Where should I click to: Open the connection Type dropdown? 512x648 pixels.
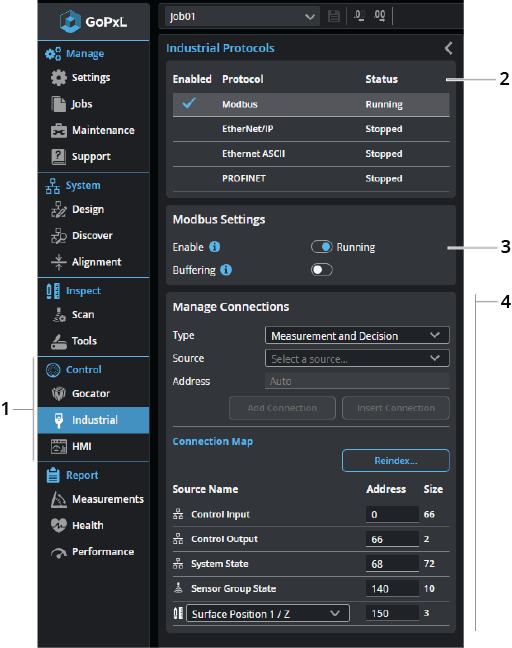point(357,335)
